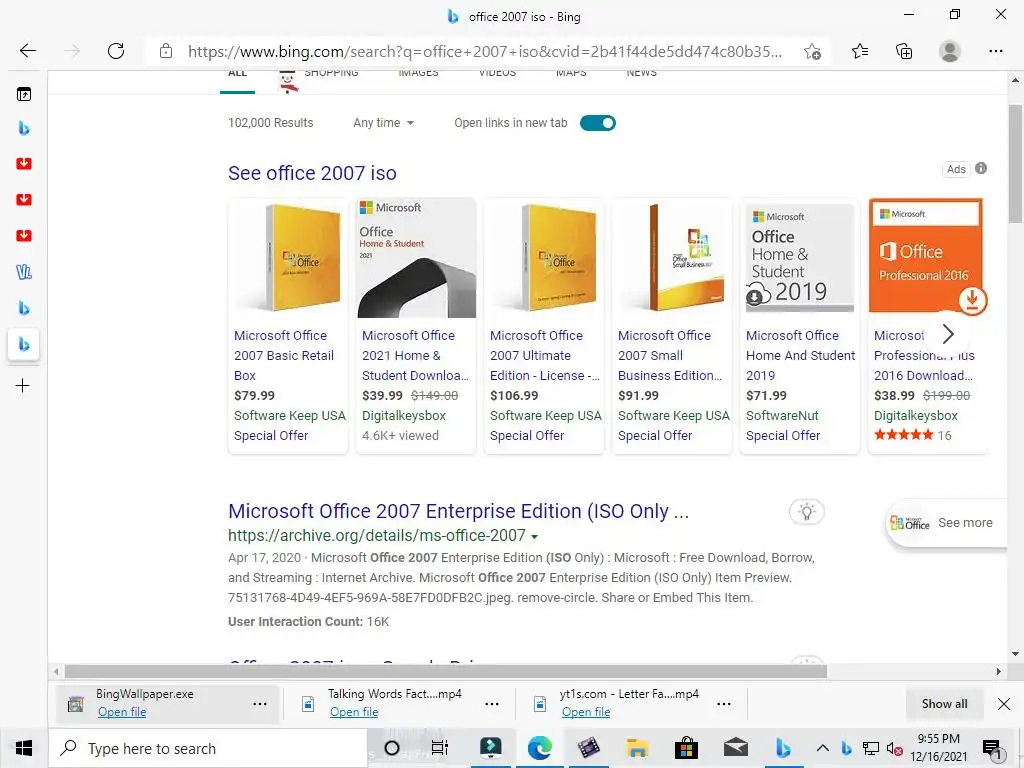Show next shopping ads with chevron arrow

(x=948, y=334)
